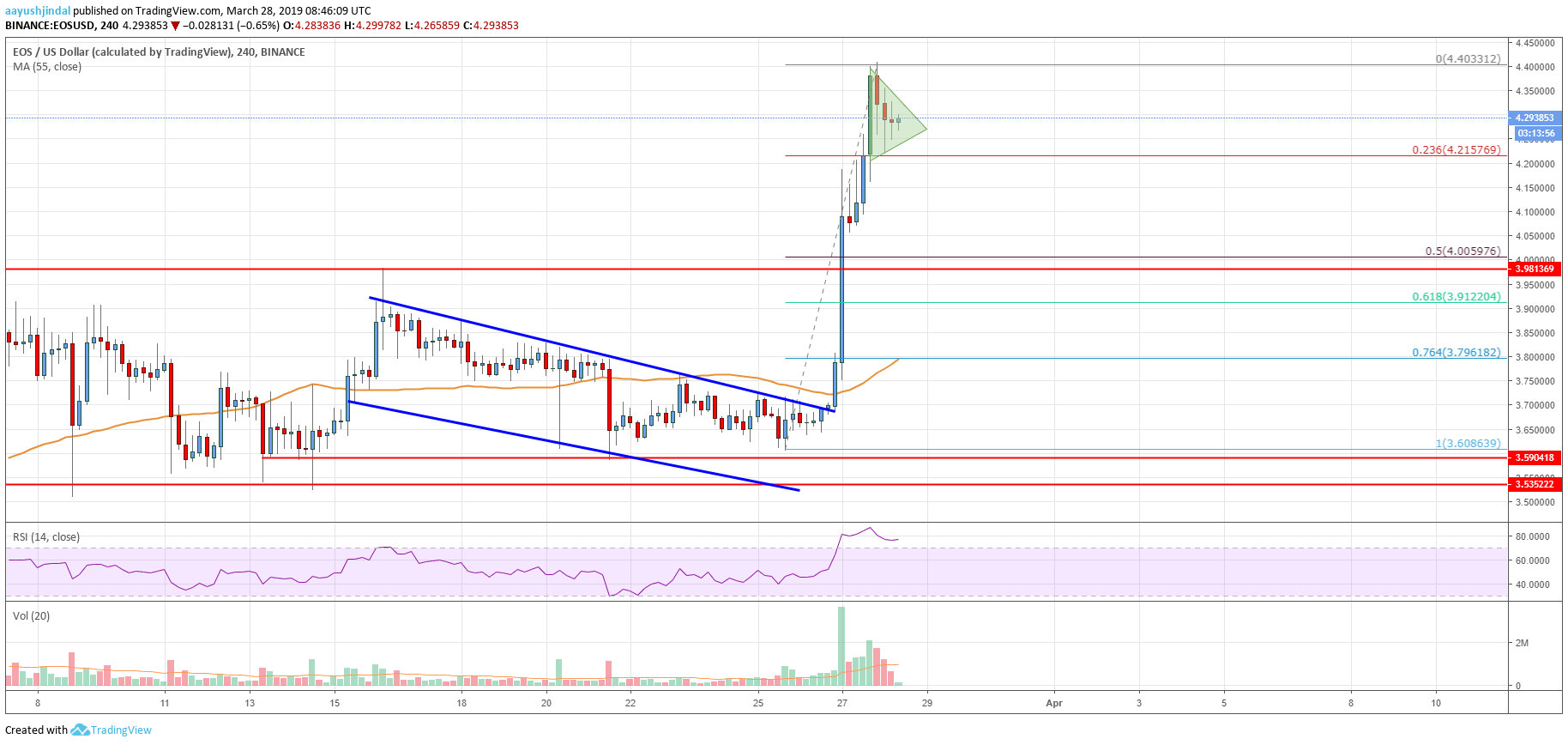This screenshot has height=745, width=1568.
Task: Select the MA (55, close) indicator label
Action: pos(47,67)
